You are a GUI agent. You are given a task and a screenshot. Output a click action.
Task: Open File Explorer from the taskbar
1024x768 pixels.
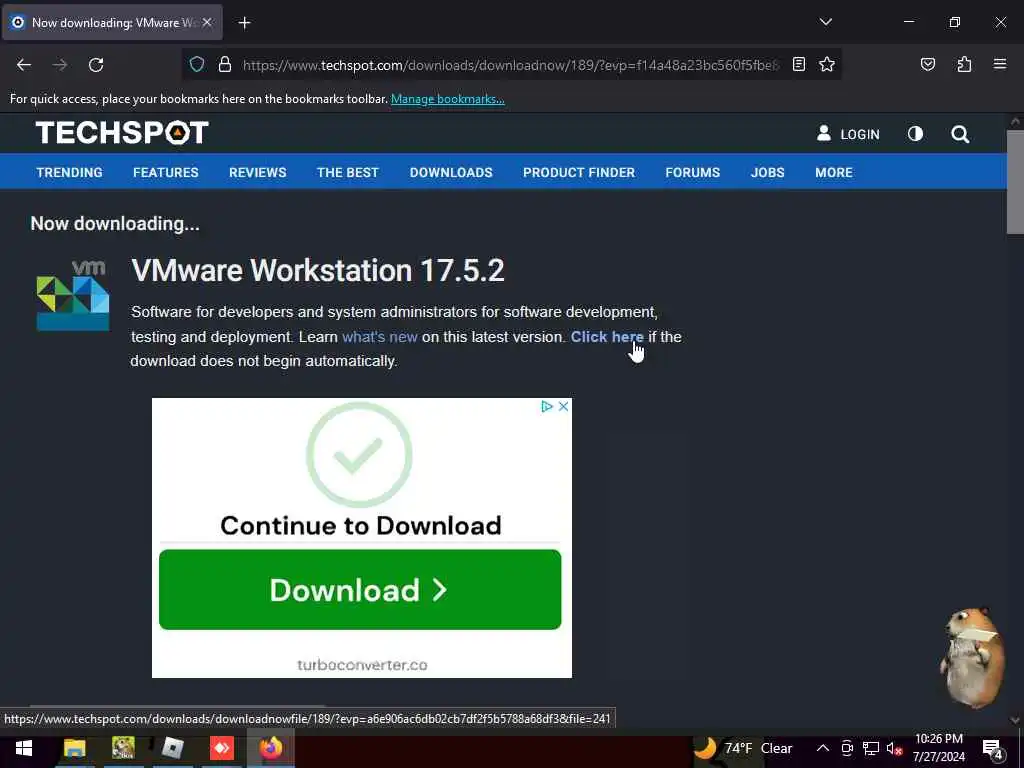click(74, 748)
